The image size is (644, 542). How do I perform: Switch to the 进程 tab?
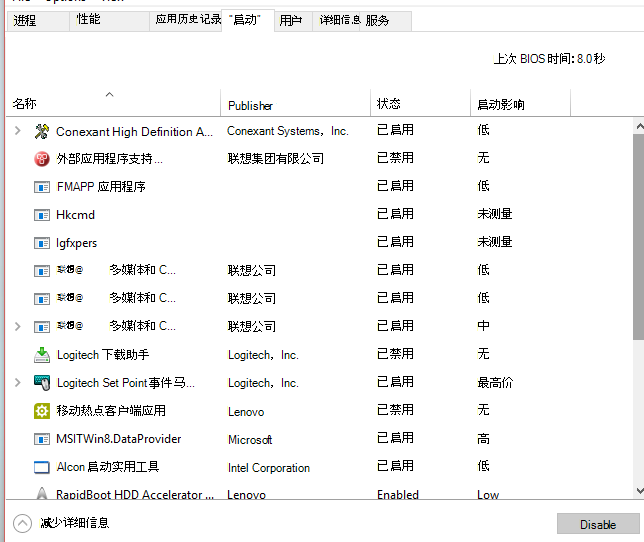click(x=38, y=21)
